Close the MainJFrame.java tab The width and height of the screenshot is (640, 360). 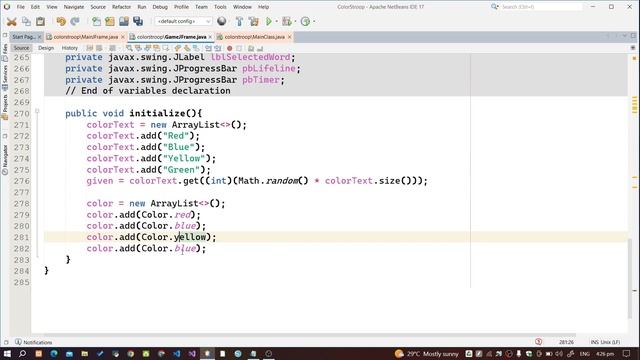[122, 37]
